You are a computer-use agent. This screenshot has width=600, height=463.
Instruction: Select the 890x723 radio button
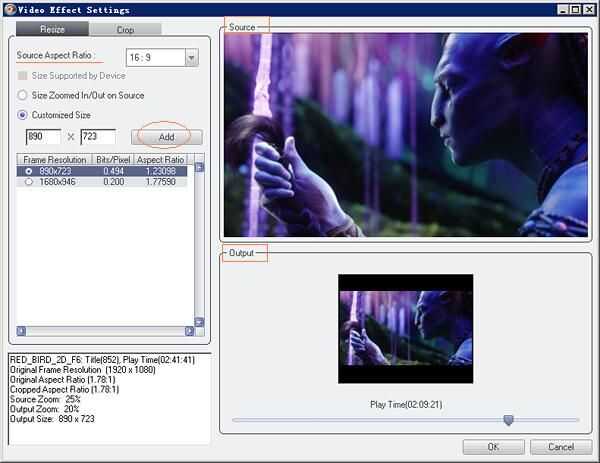pos(29,171)
